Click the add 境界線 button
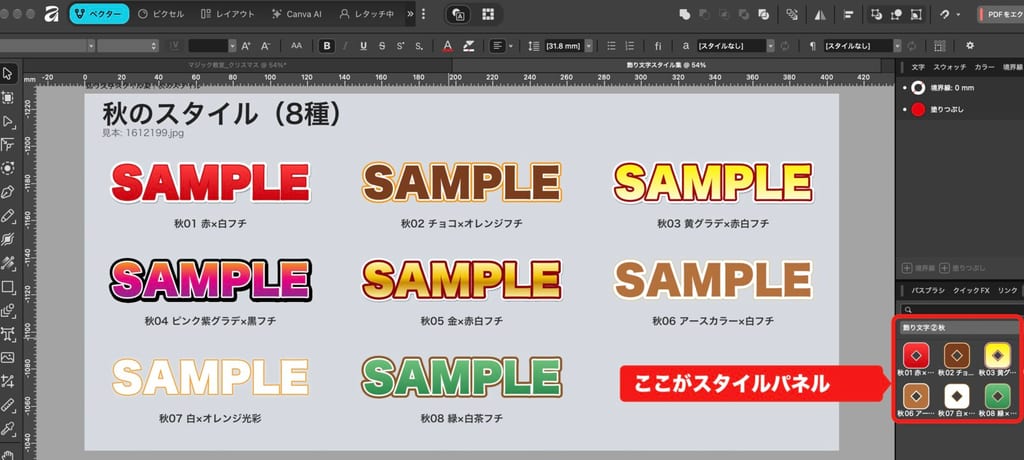Image resolution: width=1024 pixels, height=460 pixels. click(x=919, y=268)
